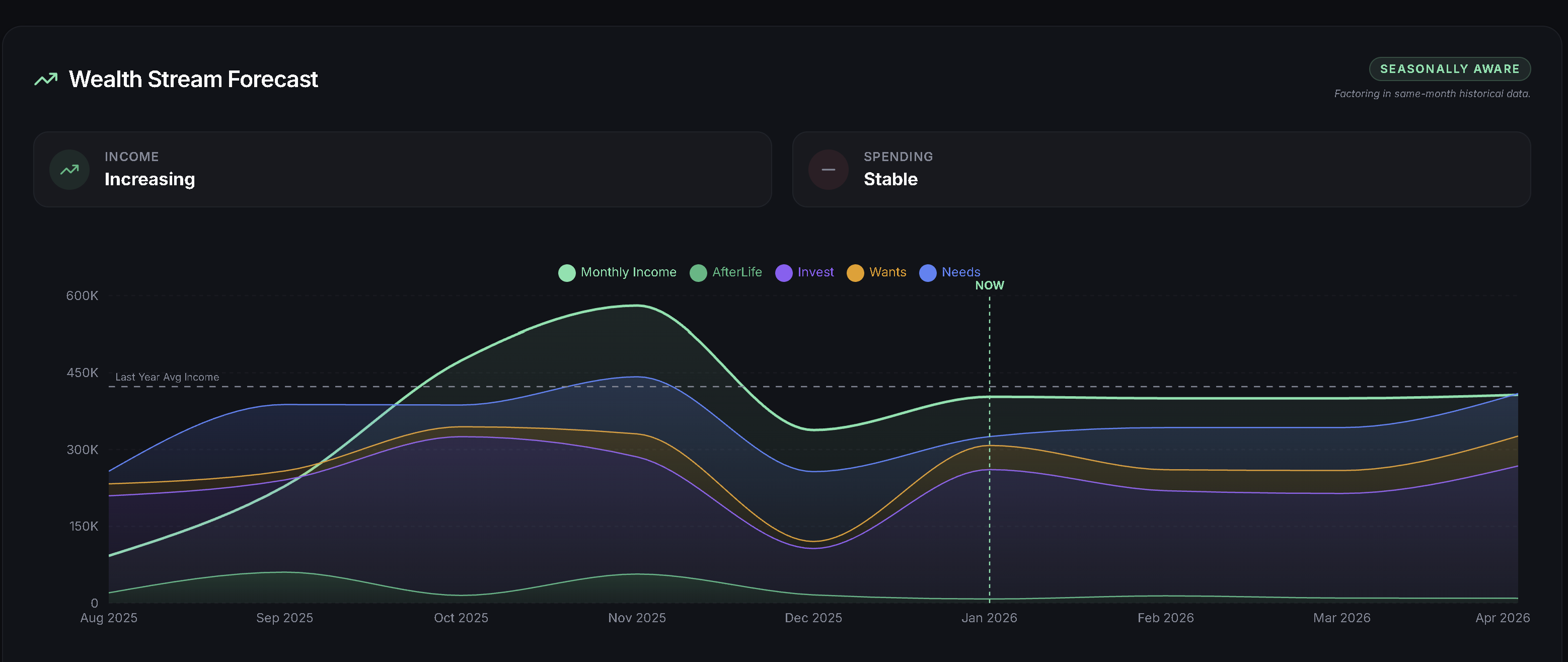The width and height of the screenshot is (1568, 662).
Task: Click the Income trend arrow icon
Action: click(69, 169)
